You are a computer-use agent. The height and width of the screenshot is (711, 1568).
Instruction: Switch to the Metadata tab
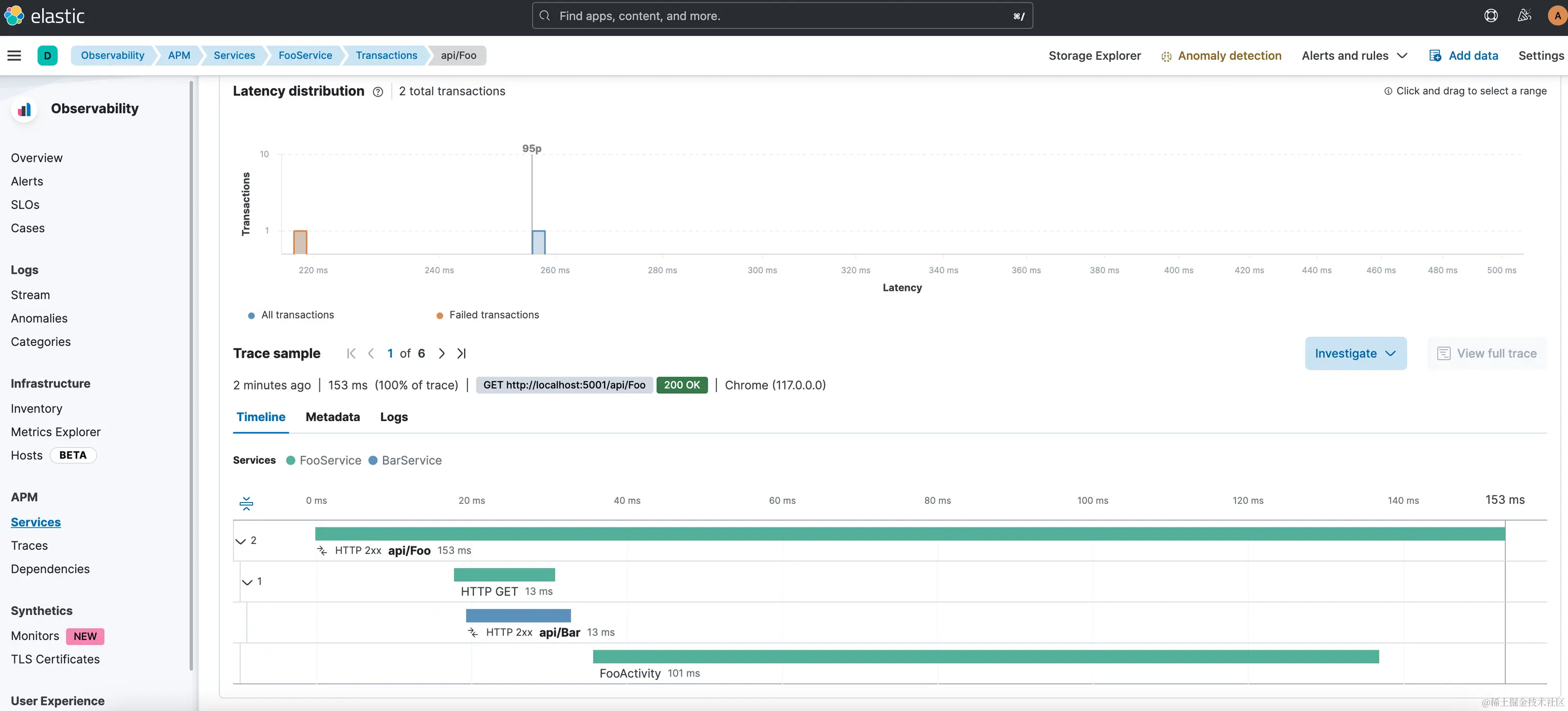click(332, 417)
